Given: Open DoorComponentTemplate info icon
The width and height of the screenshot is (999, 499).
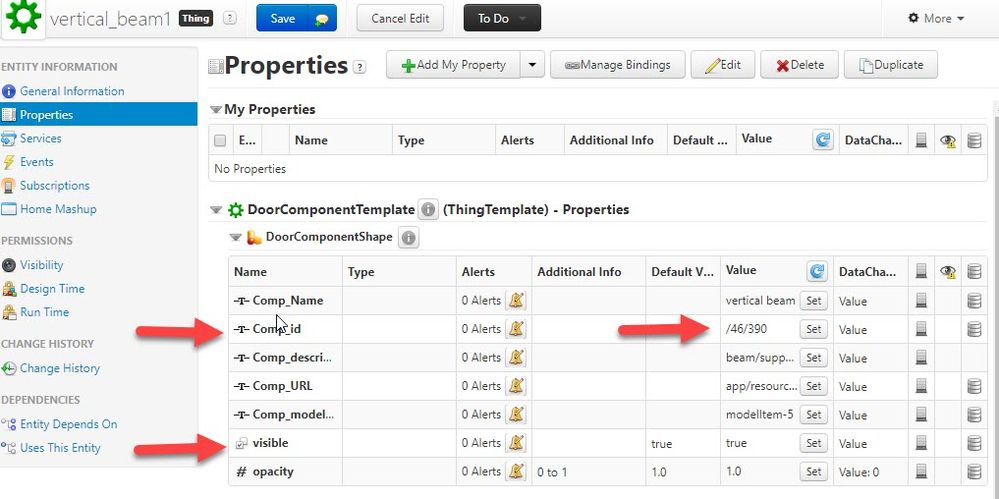Looking at the screenshot, I should (428, 210).
